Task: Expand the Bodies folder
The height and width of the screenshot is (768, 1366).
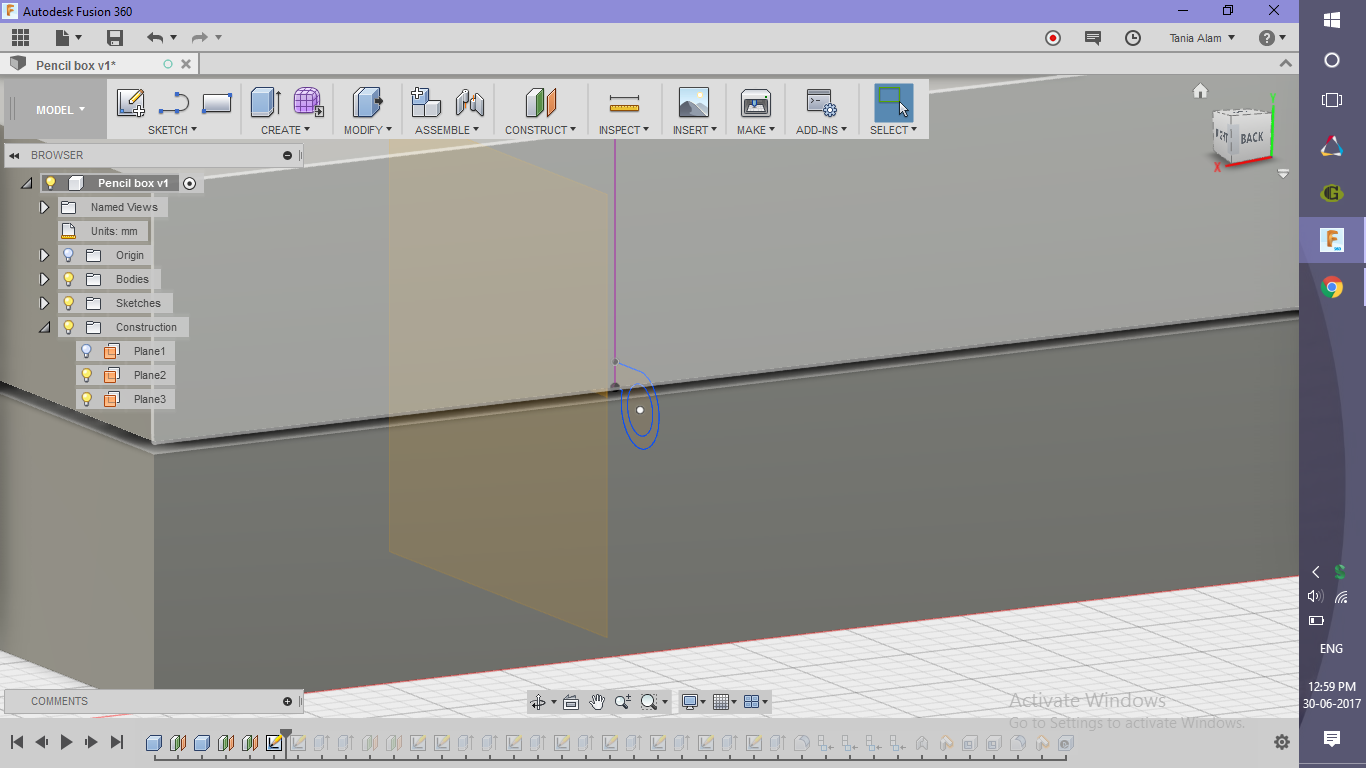Action: (44, 279)
